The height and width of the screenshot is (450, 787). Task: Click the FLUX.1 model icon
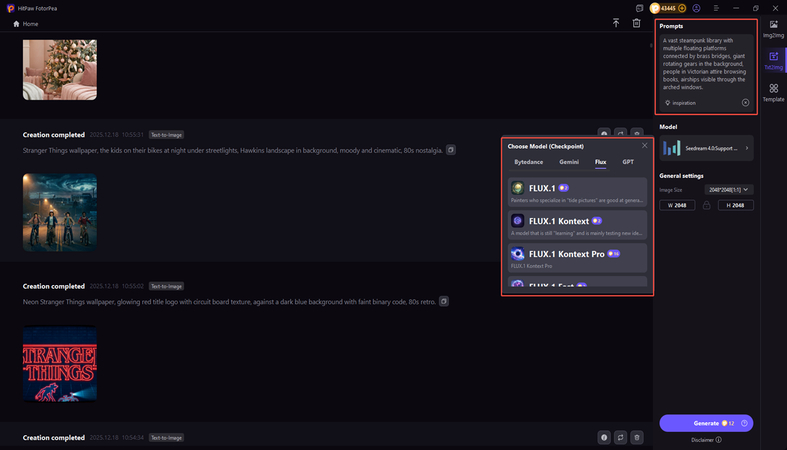tap(517, 188)
